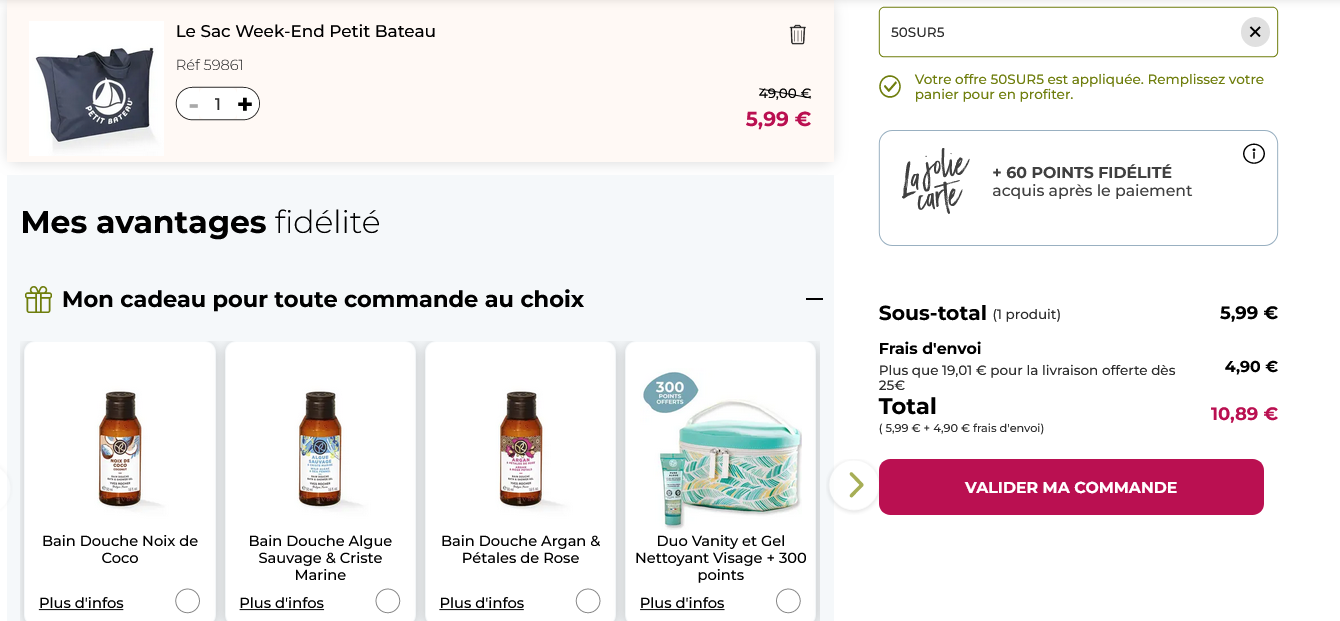This screenshot has height=621, width=1340.
Task: Open the loyalty points info tooltip
Action: click(1253, 154)
